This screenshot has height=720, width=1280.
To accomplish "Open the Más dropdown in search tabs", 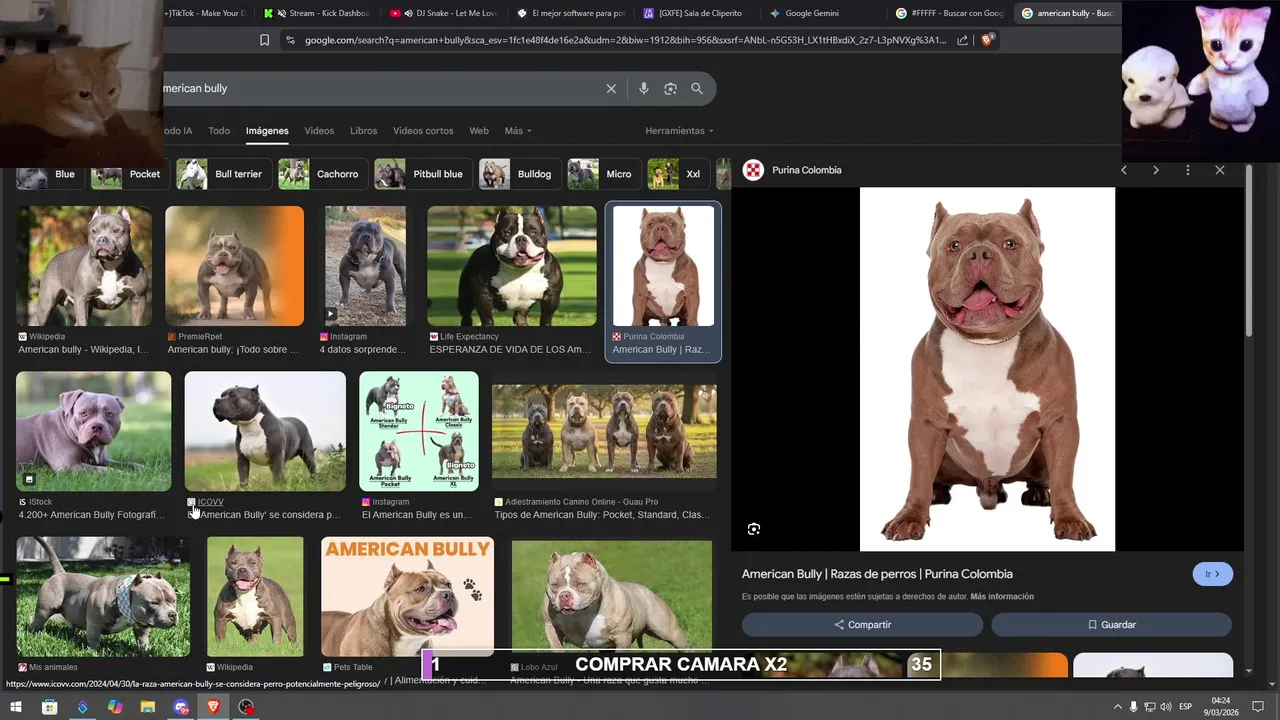I will (x=518, y=131).
